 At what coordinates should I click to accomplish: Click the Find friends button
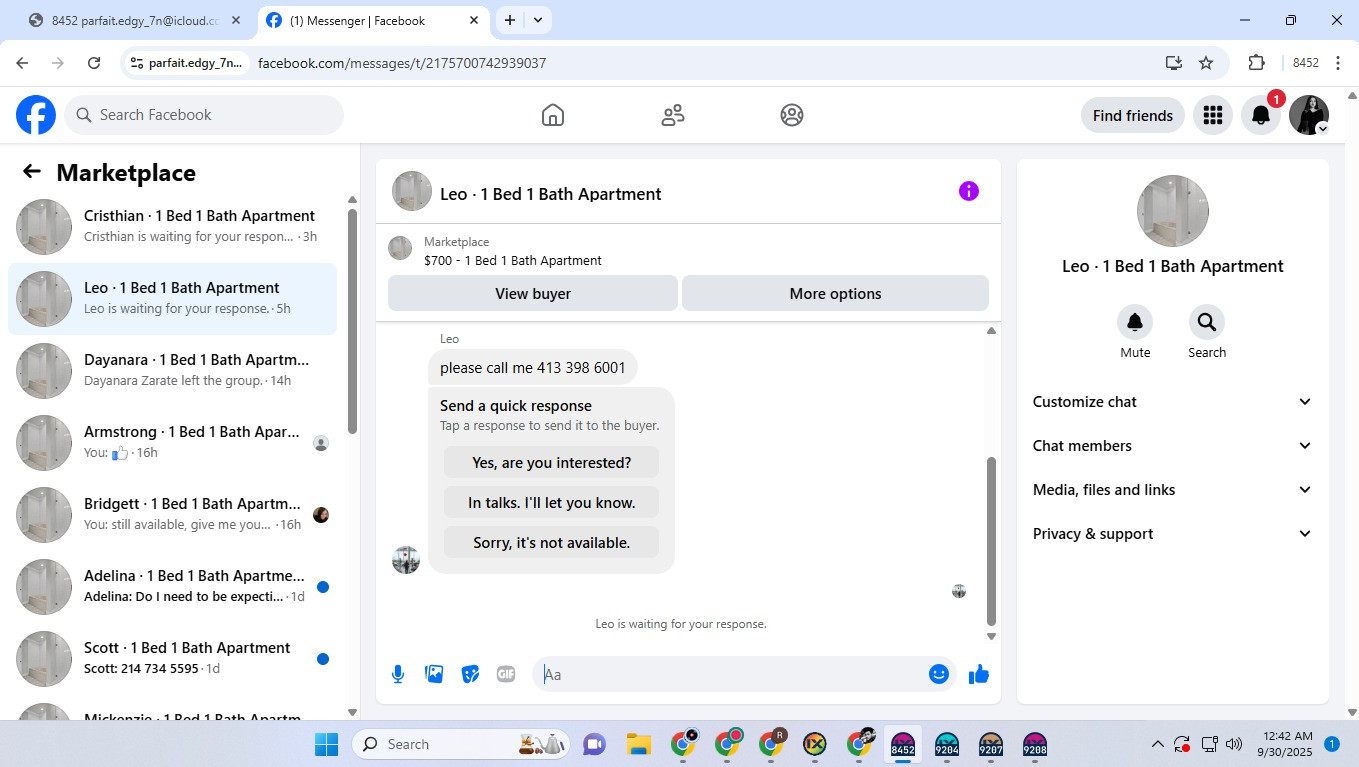[1133, 115]
